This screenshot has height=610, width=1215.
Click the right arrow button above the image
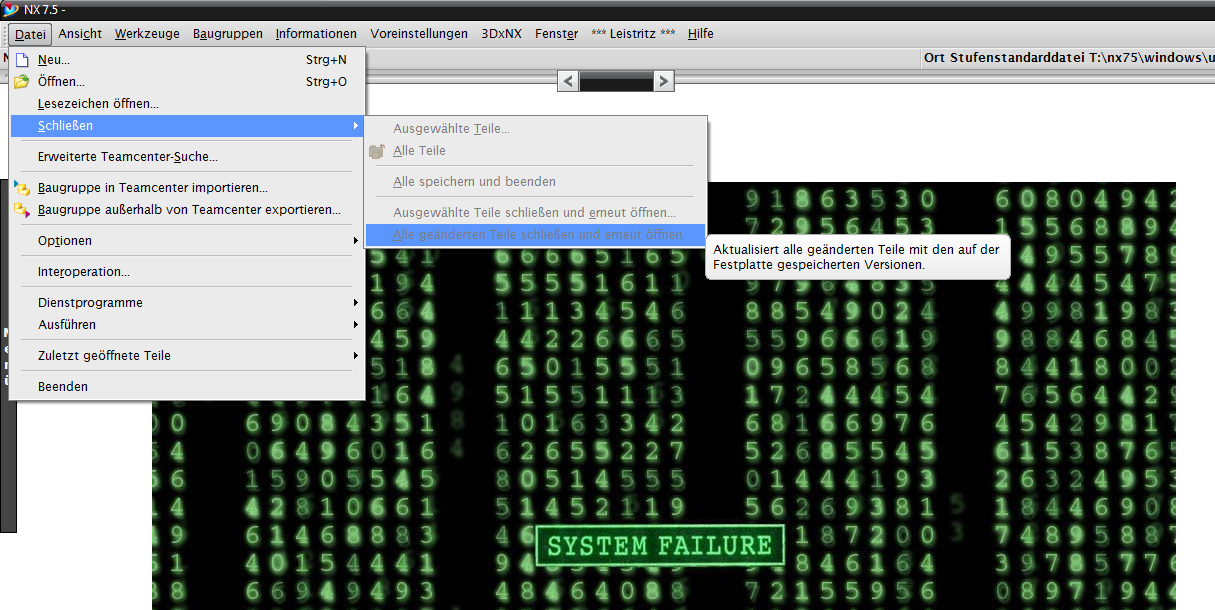[664, 81]
